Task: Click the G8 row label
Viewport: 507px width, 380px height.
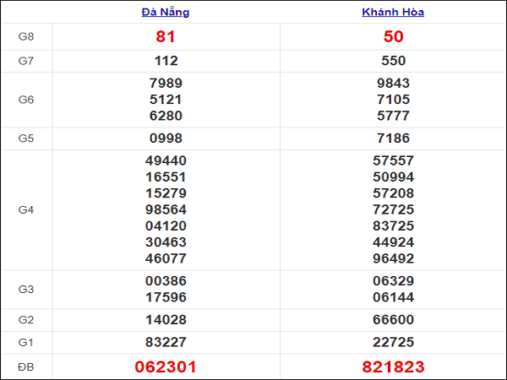Action: click(26, 37)
